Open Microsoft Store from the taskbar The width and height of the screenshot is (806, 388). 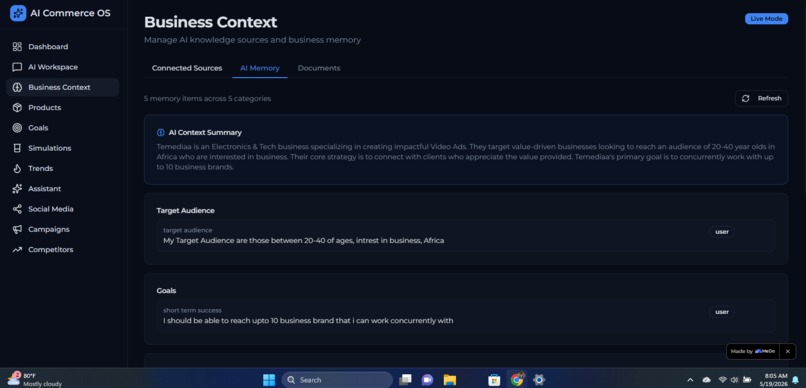494,380
